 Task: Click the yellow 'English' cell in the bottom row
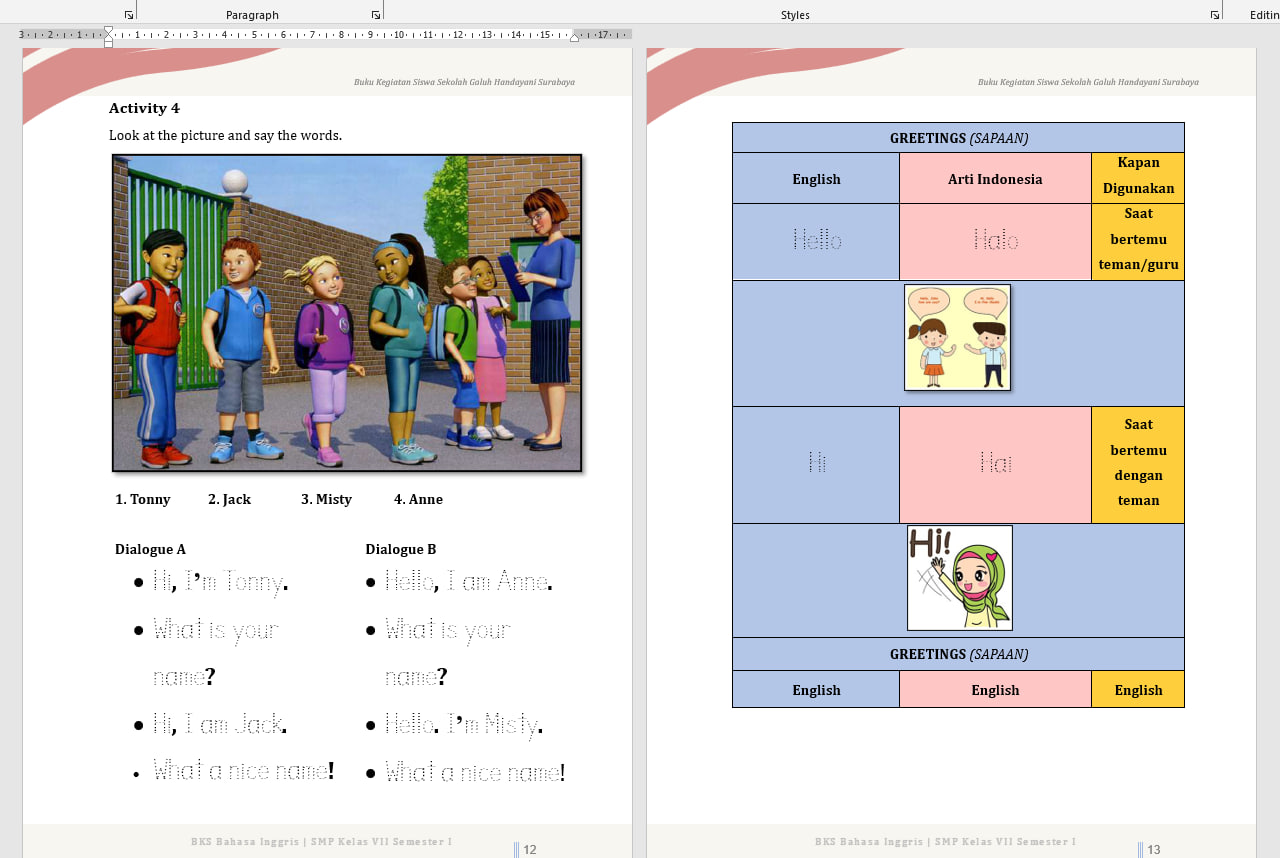[x=1138, y=690]
